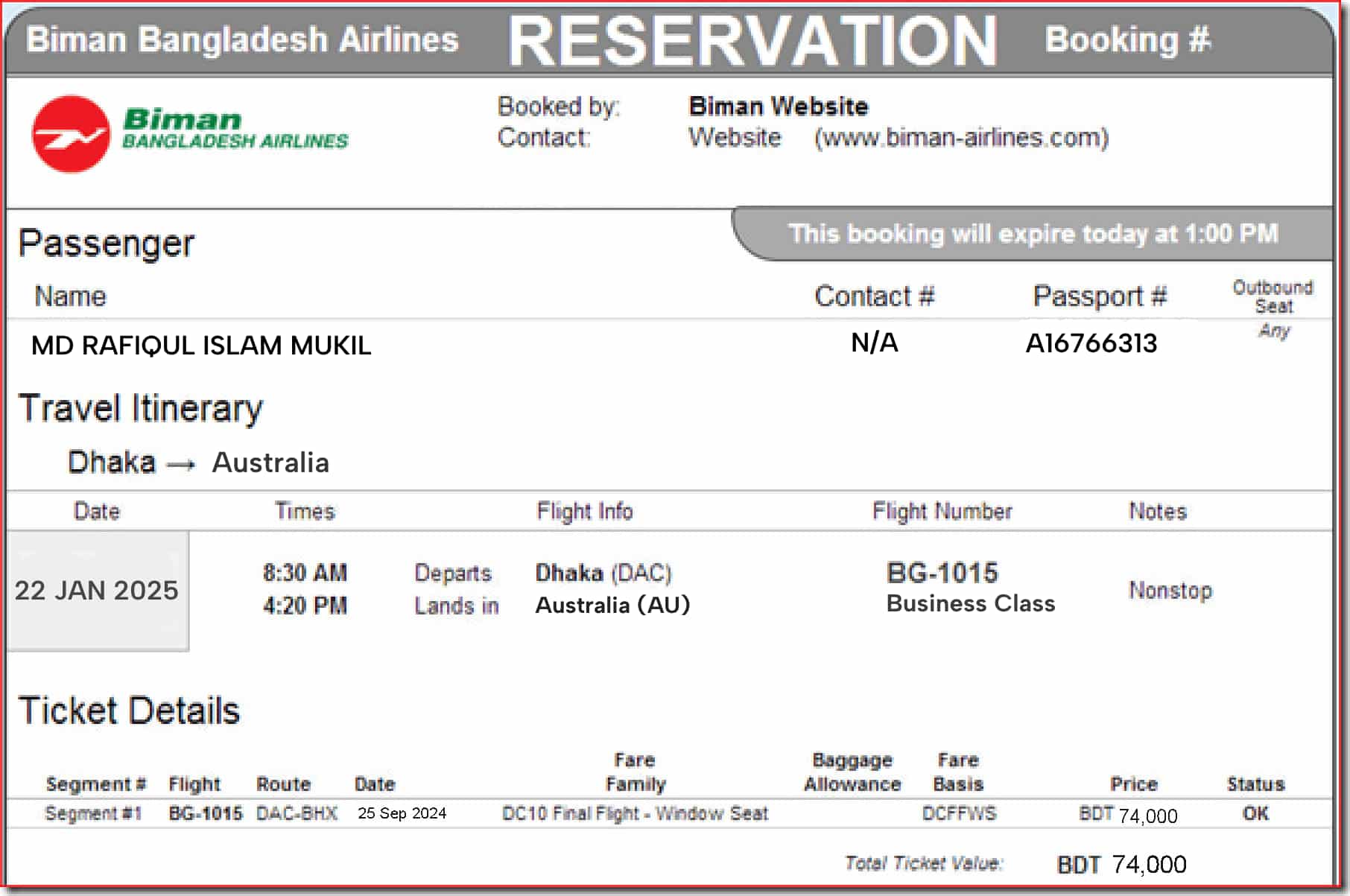Image resolution: width=1350 pixels, height=896 pixels.
Task: Click passport number A16766313
Action: 1091,343
